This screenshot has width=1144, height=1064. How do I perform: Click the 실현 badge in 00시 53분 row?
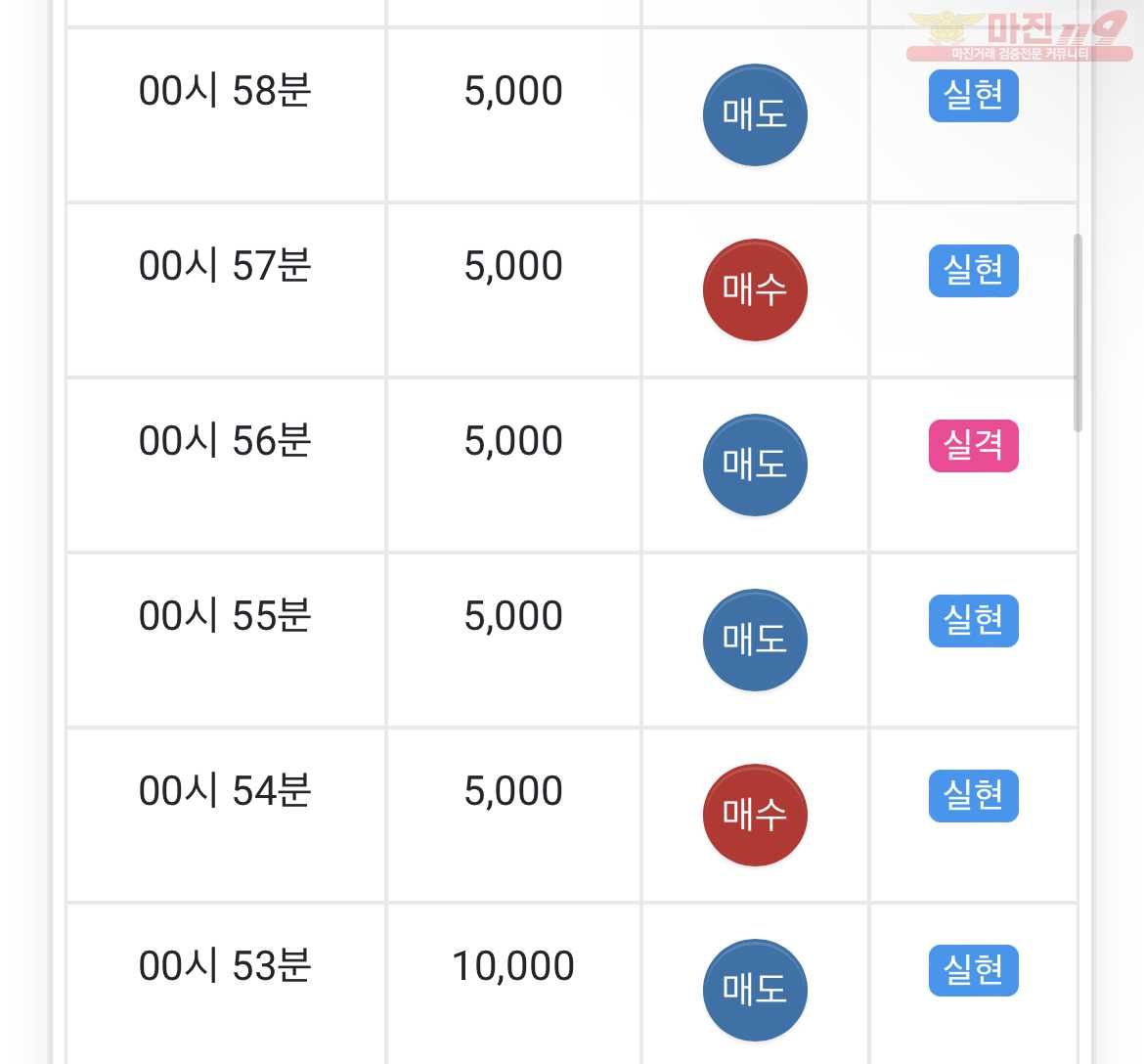coord(973,970)
